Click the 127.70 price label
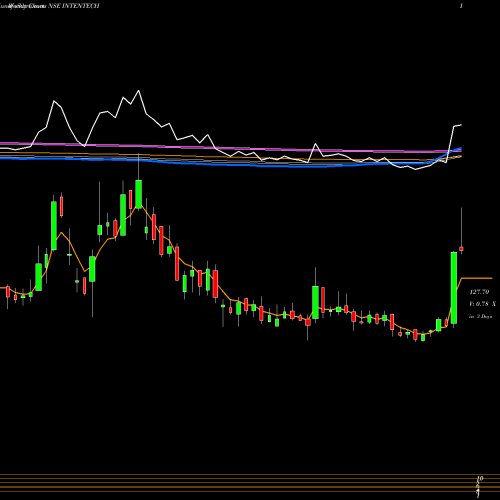Image resolution: width=500 pixels, height=500 pixels. tap(479, 292)
